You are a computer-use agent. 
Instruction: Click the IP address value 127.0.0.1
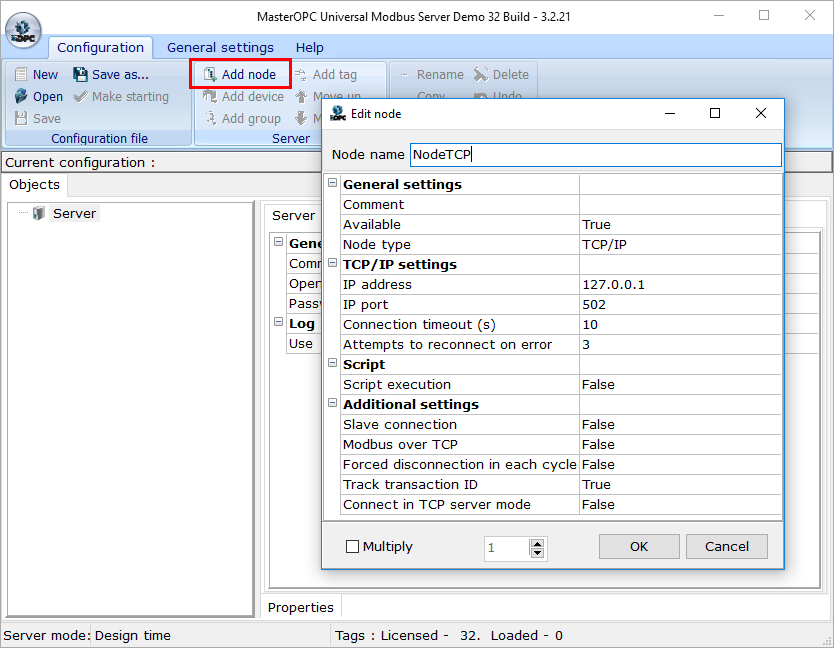(x=680, y=285)
